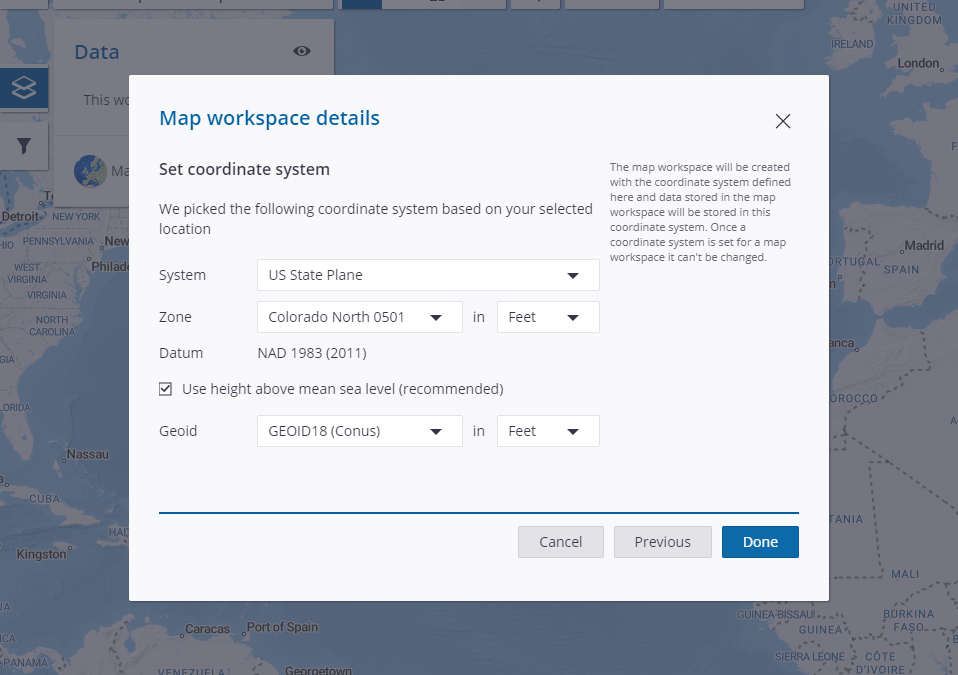Click the SIERRA LEONE map label
Image resolution: width=958 pixels, height=675 pixels.
(810, 657)
